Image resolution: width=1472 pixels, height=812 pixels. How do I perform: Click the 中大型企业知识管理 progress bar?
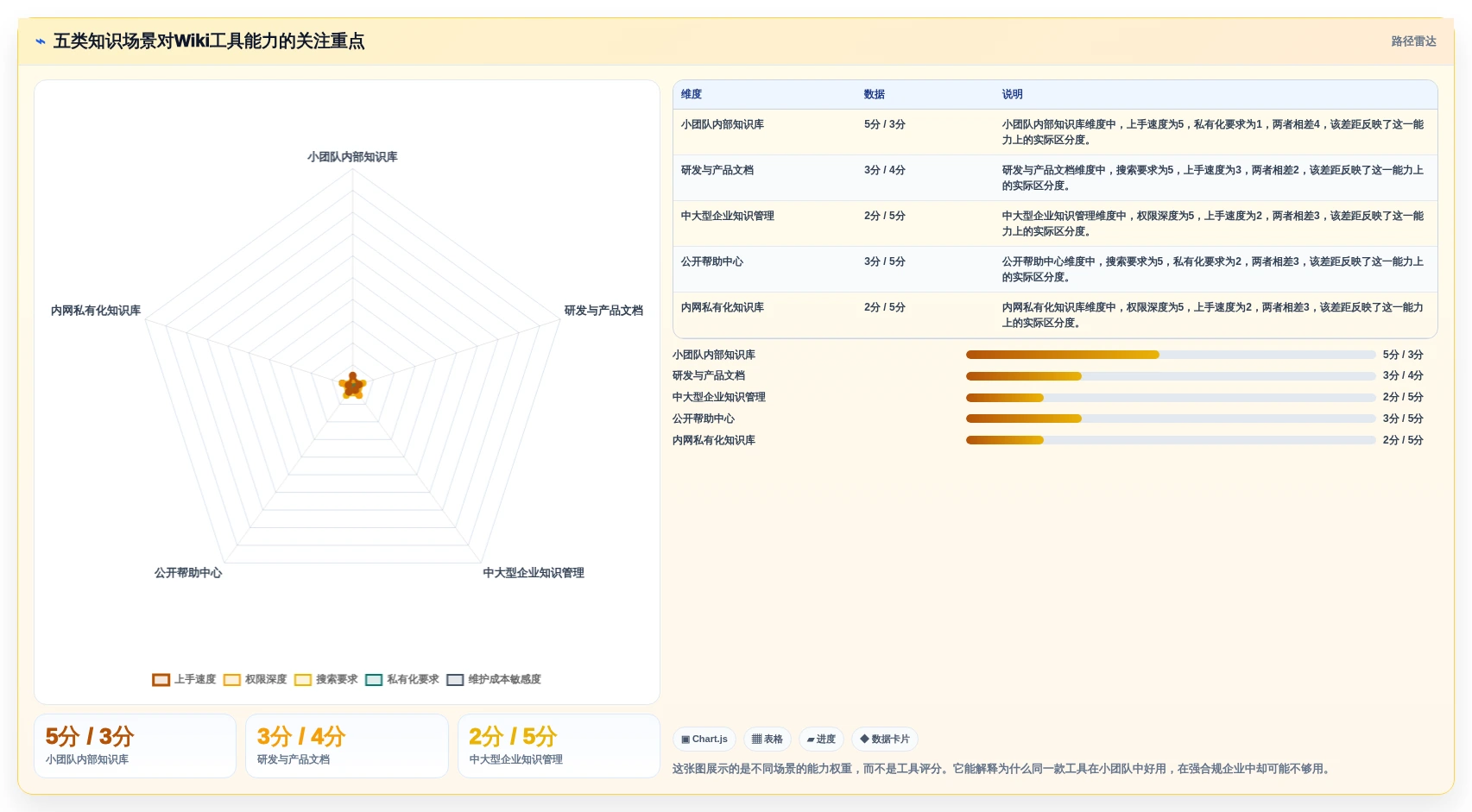coord(1171,398)
